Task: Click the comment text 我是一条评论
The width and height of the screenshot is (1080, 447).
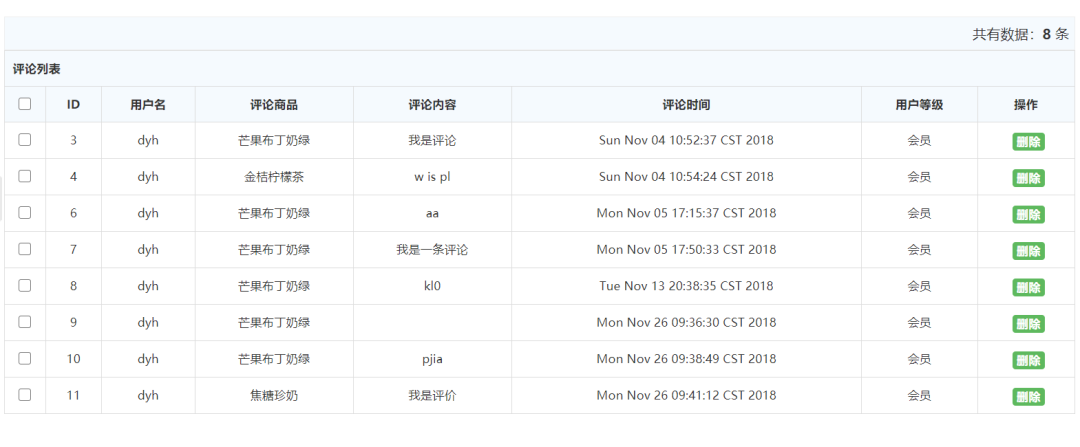Action: tap(433, 249)
